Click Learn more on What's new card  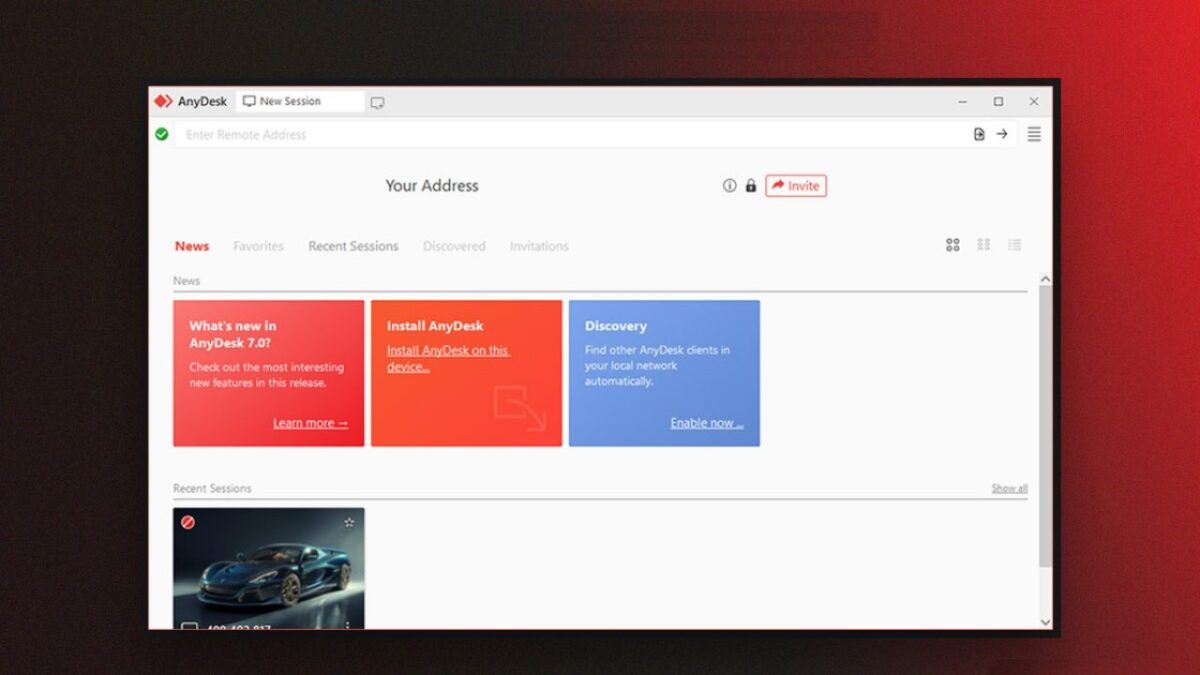[x=310, y=423]
